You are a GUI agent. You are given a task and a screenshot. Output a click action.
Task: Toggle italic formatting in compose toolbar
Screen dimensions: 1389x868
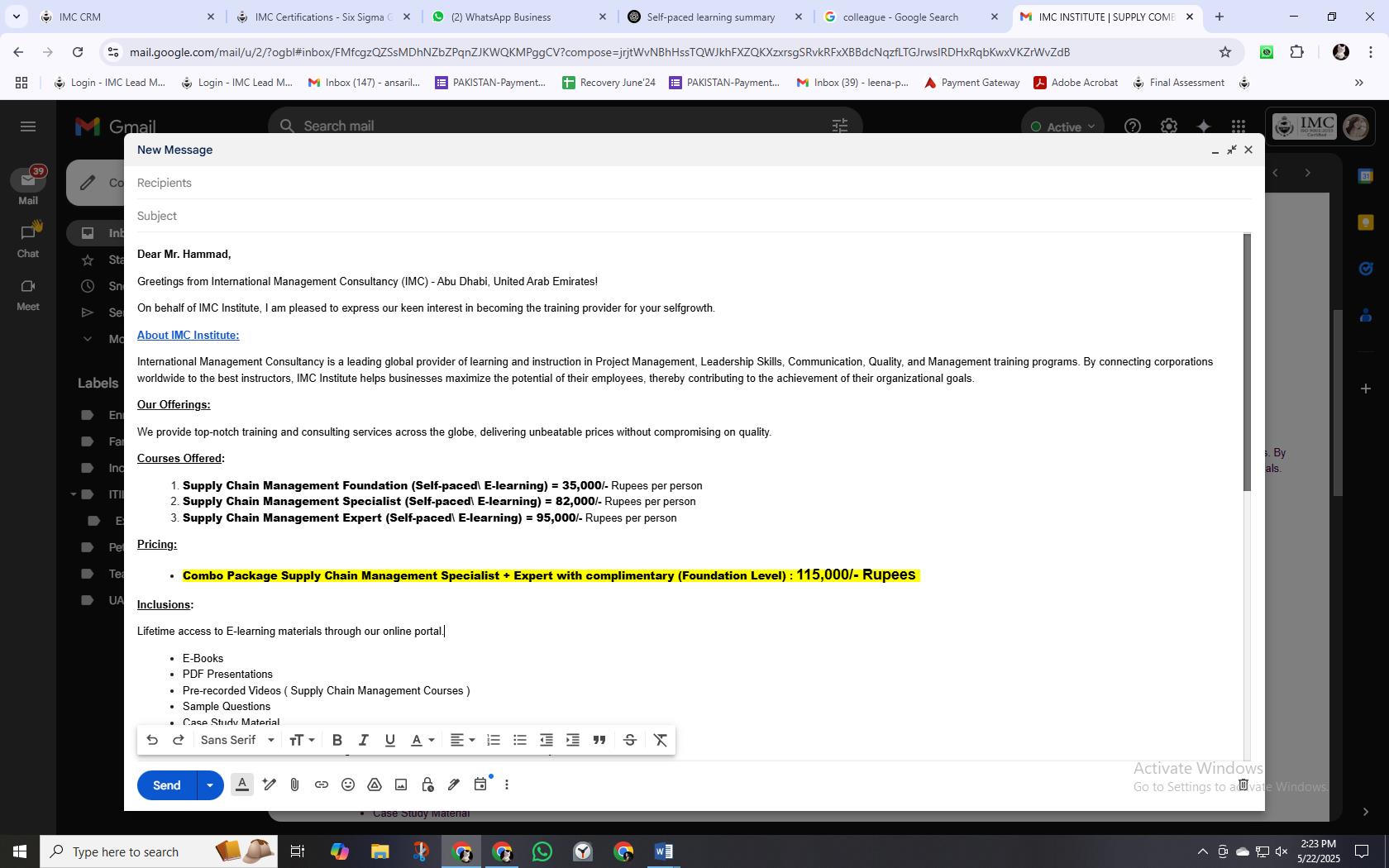(x=363, y=740)
